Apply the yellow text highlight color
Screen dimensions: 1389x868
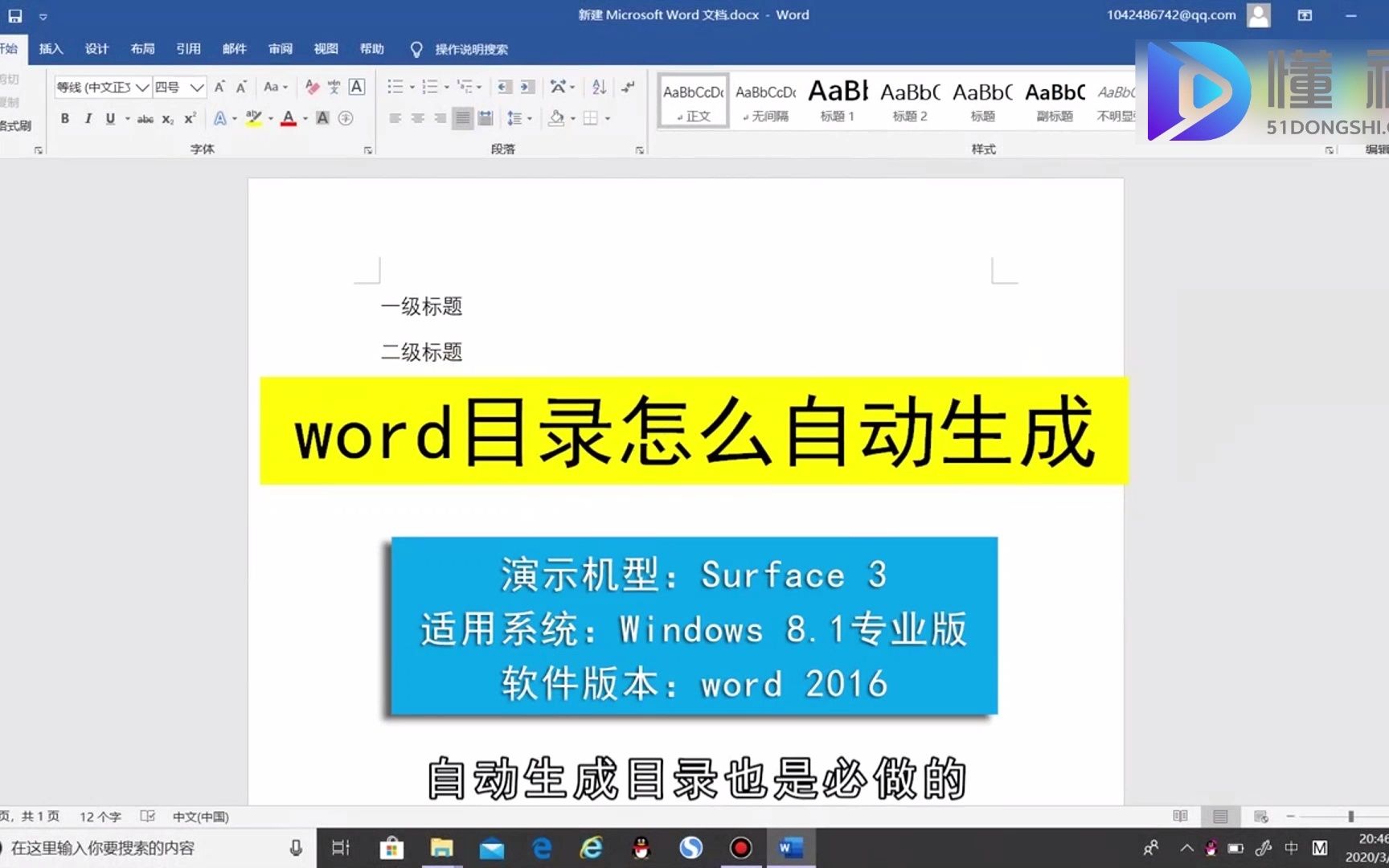click(254, 118)
